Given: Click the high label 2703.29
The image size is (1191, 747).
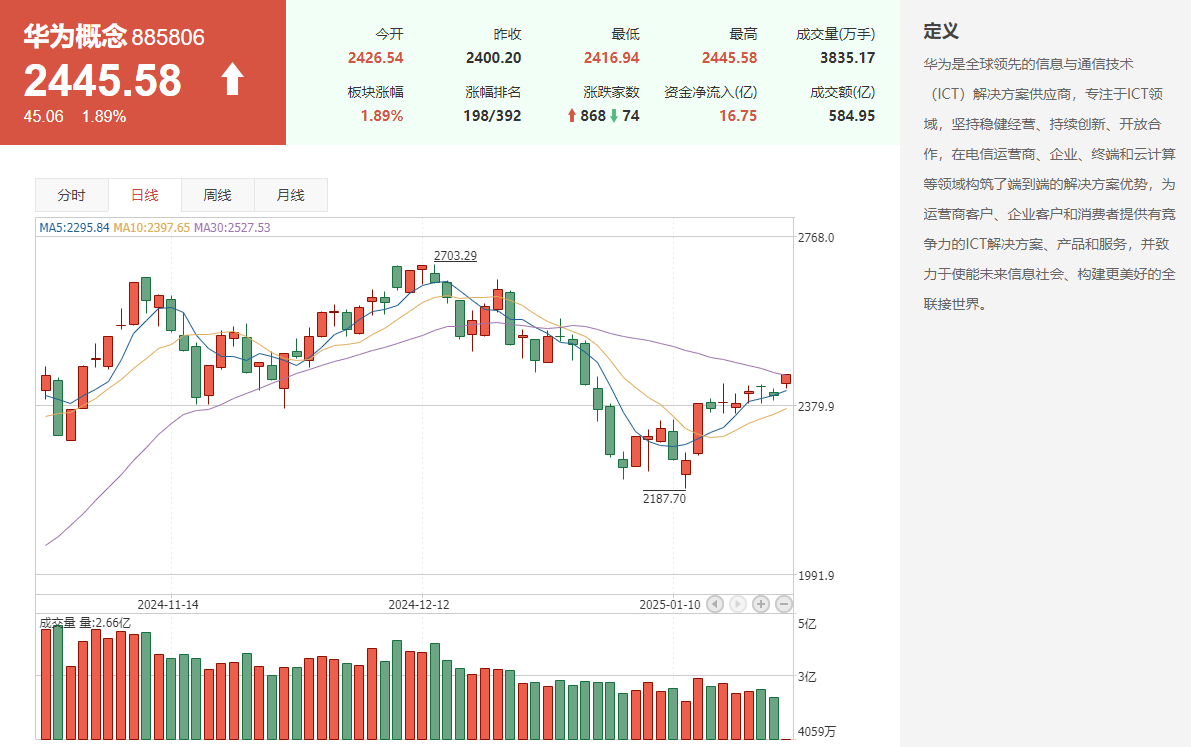Looking at the screenshot, I should pos(455,255).
